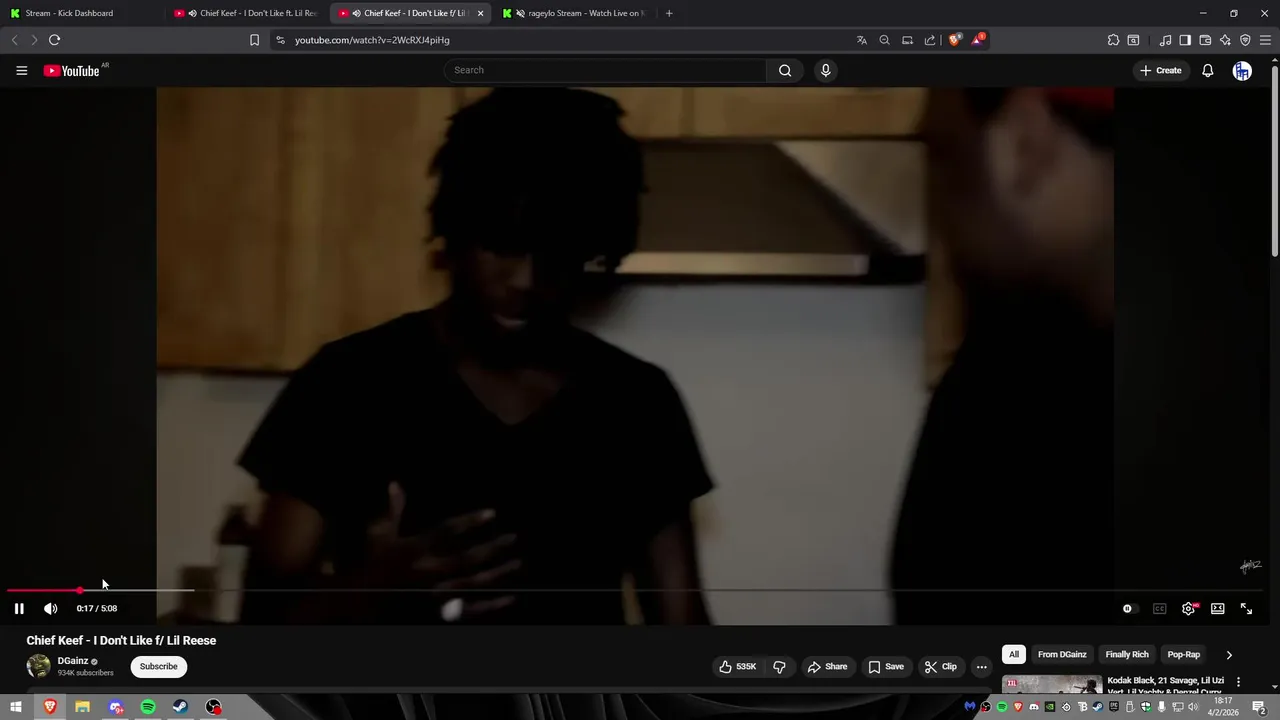Open zoom level icon in address bar
The image size is (1280, 720).
click(884, 40)
